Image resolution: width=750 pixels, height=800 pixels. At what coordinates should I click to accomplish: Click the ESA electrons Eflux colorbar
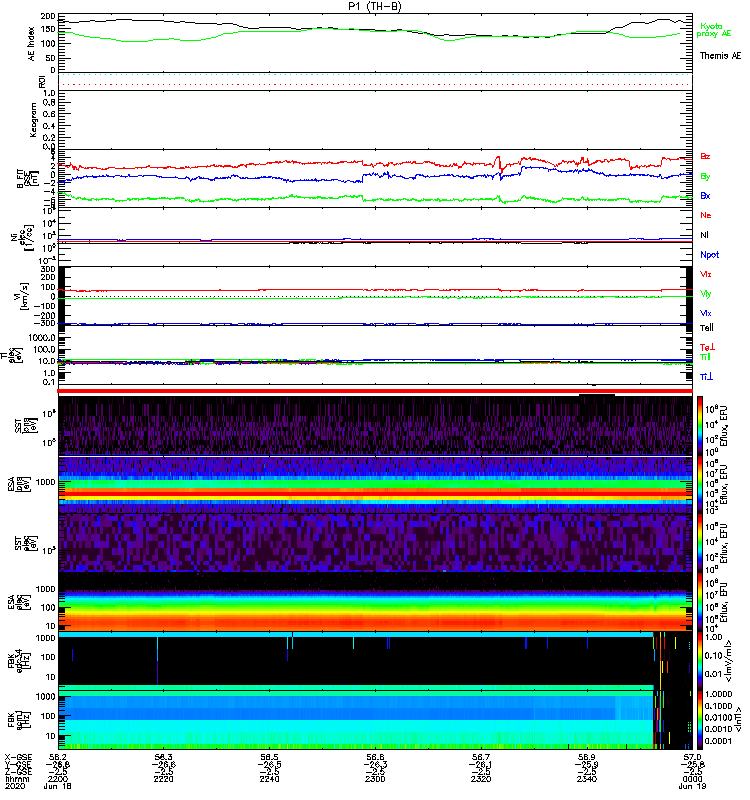700,602
